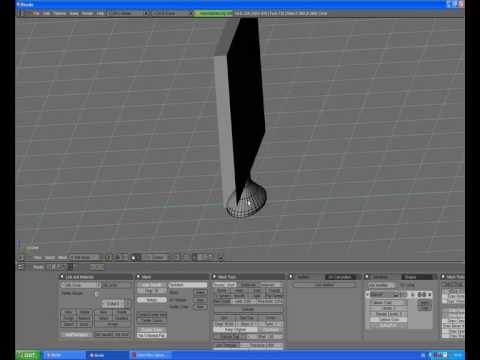Open the File menu in top header
The width and height of the screenshot is (480, 360).
pos(36,14)
